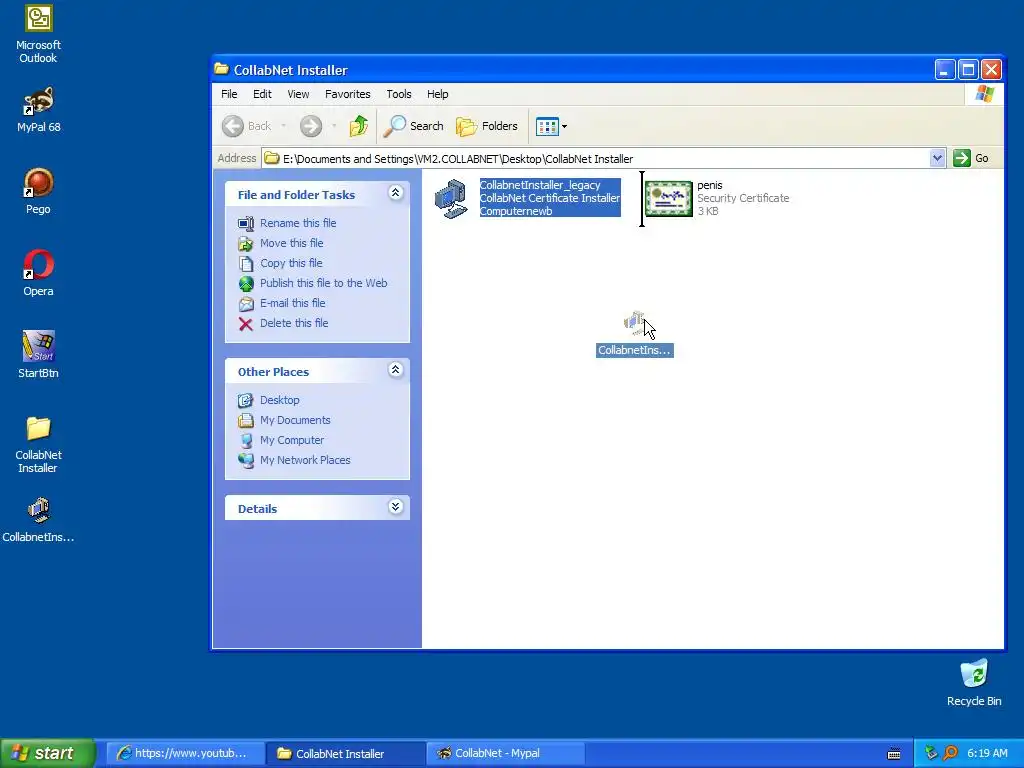Open the Views dropdown button
This screenshot has height=768, width=1024.
(x=551, y=126)
